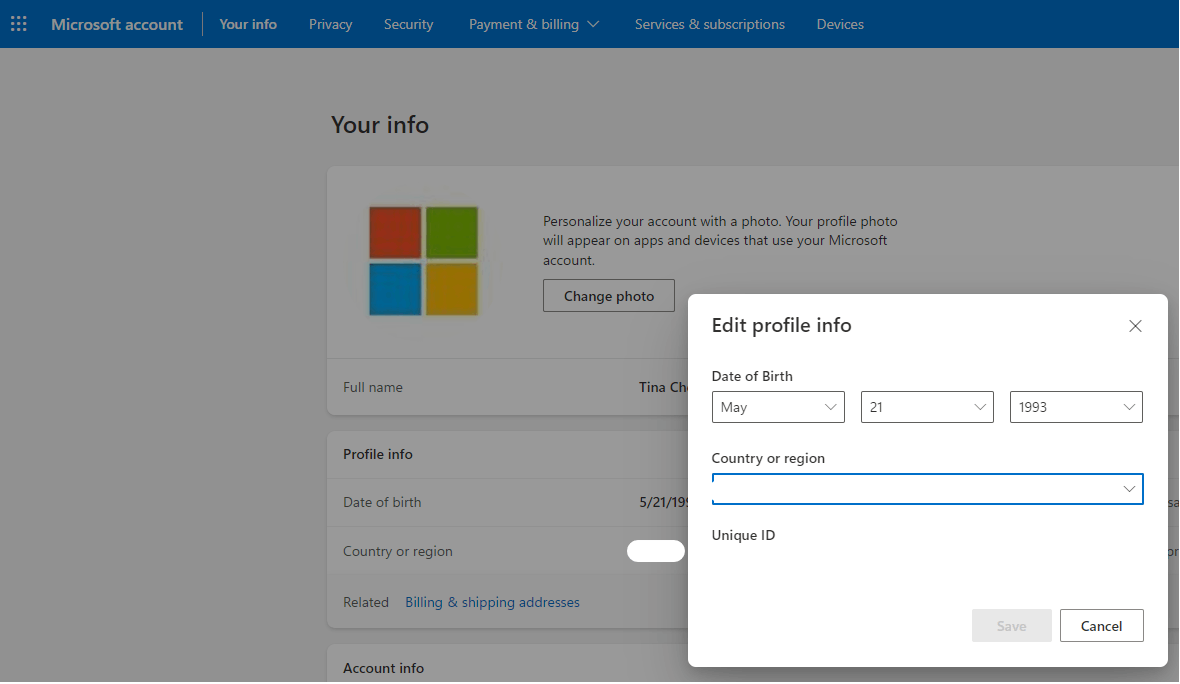1180x684 pixels.
Task: Click the Microsoft logo profile picture
Action: point(424,261)
